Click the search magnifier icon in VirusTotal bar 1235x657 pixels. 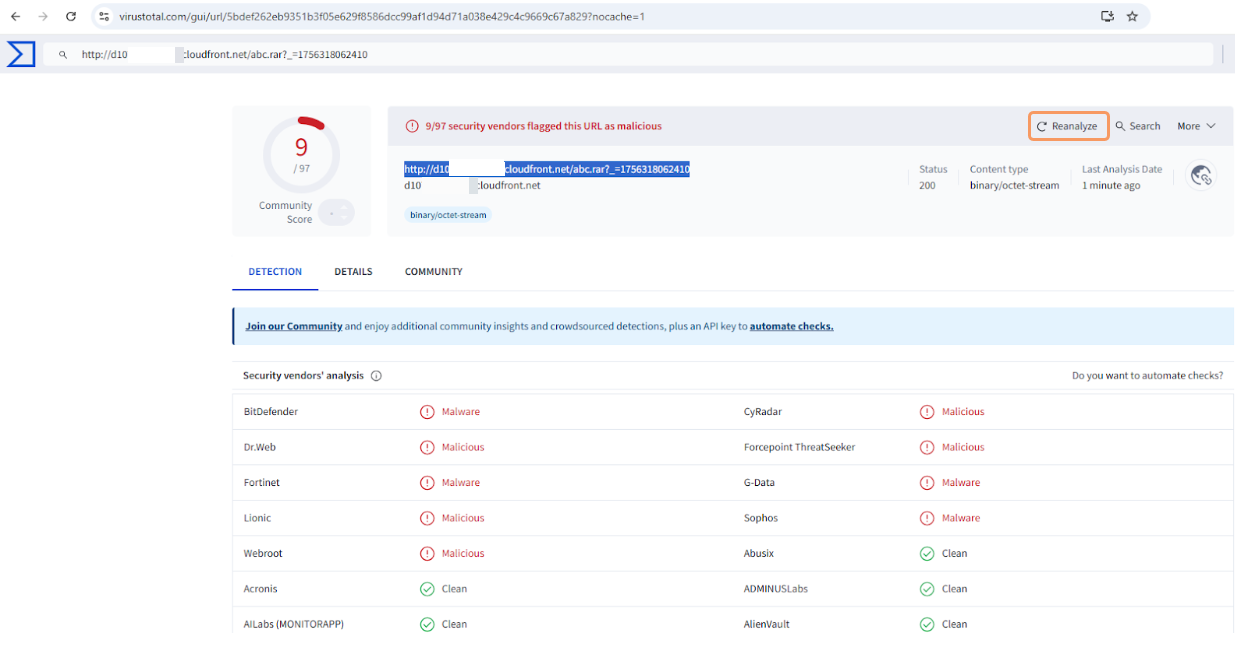tap(63, 55)
